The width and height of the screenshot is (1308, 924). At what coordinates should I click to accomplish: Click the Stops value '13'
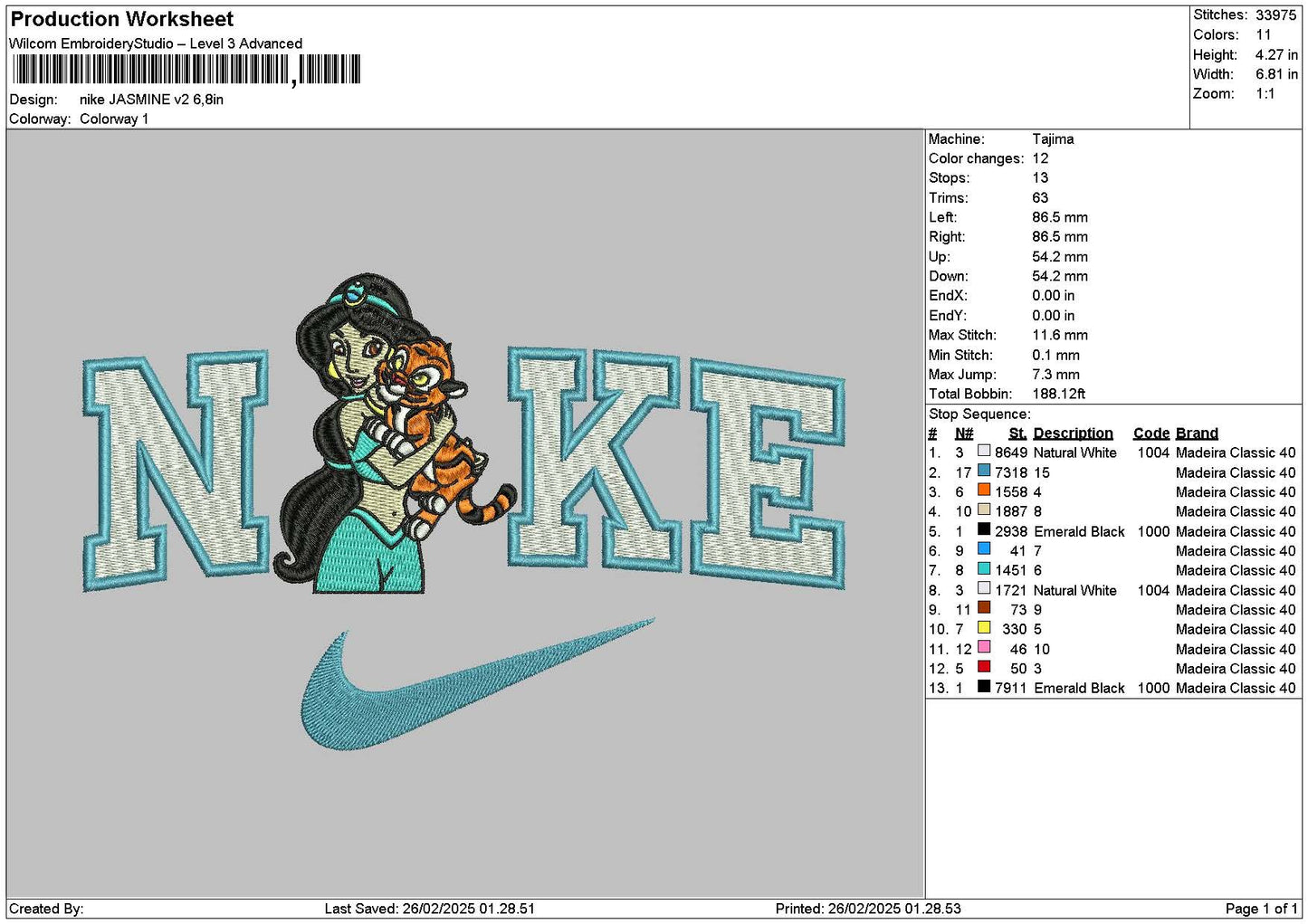point(1040,178)
